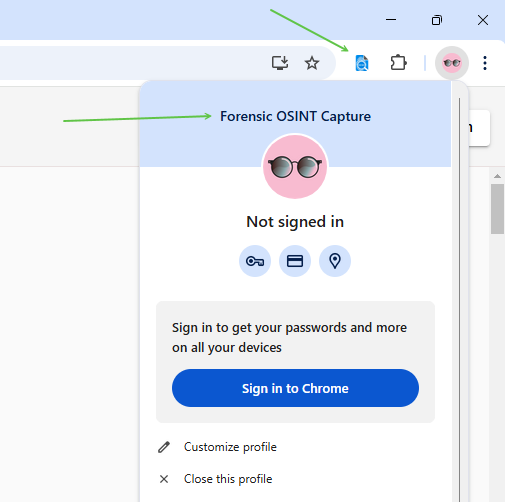The width and height of the screenshot is (505, 502).
Task: Click the profile avatar in the toolbar
Action: click(452, 63)
